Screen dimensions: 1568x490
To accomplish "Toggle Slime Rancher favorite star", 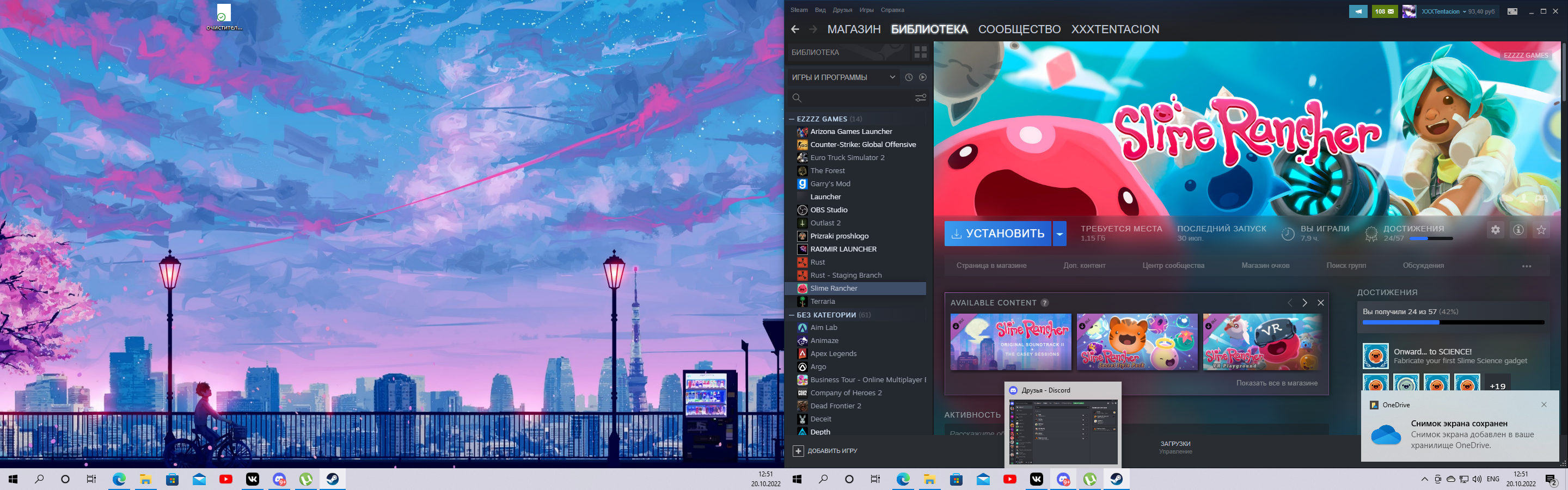I will (x=1541, y=230).
